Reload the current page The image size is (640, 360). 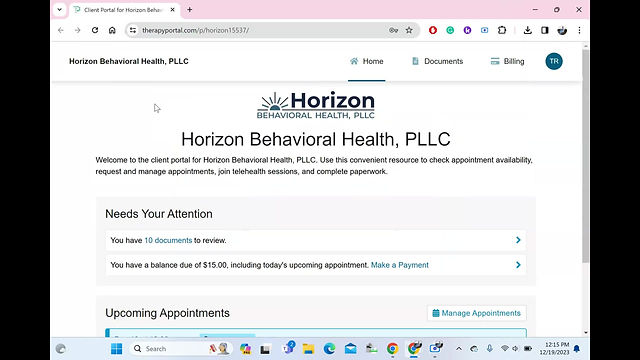point(95,30)
